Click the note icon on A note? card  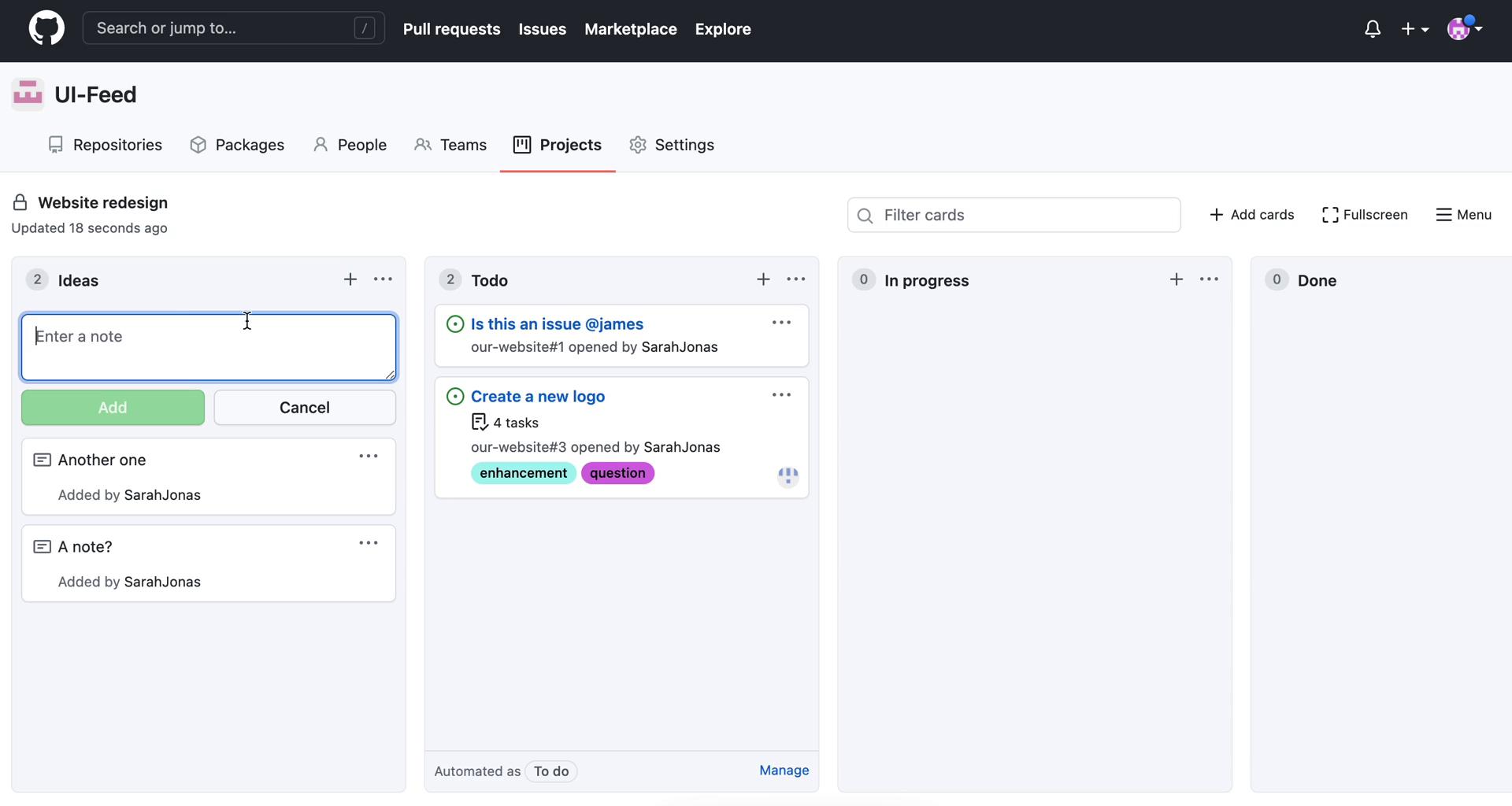pos(43,546)
